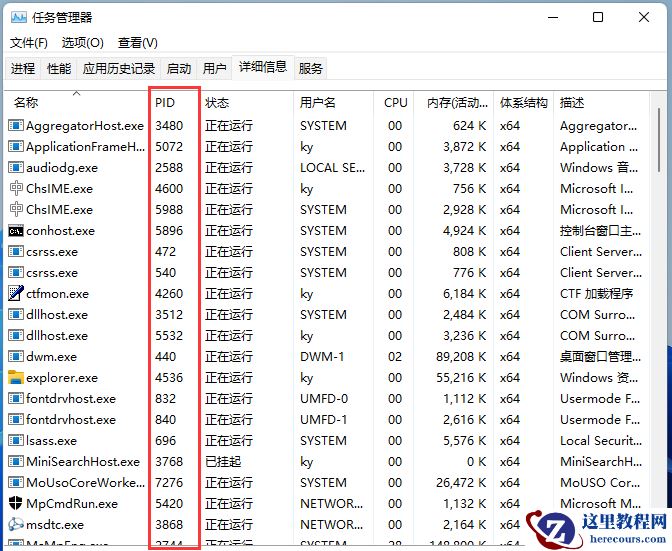Select the 详细信息 tab
672x551 pixels.
263,67
